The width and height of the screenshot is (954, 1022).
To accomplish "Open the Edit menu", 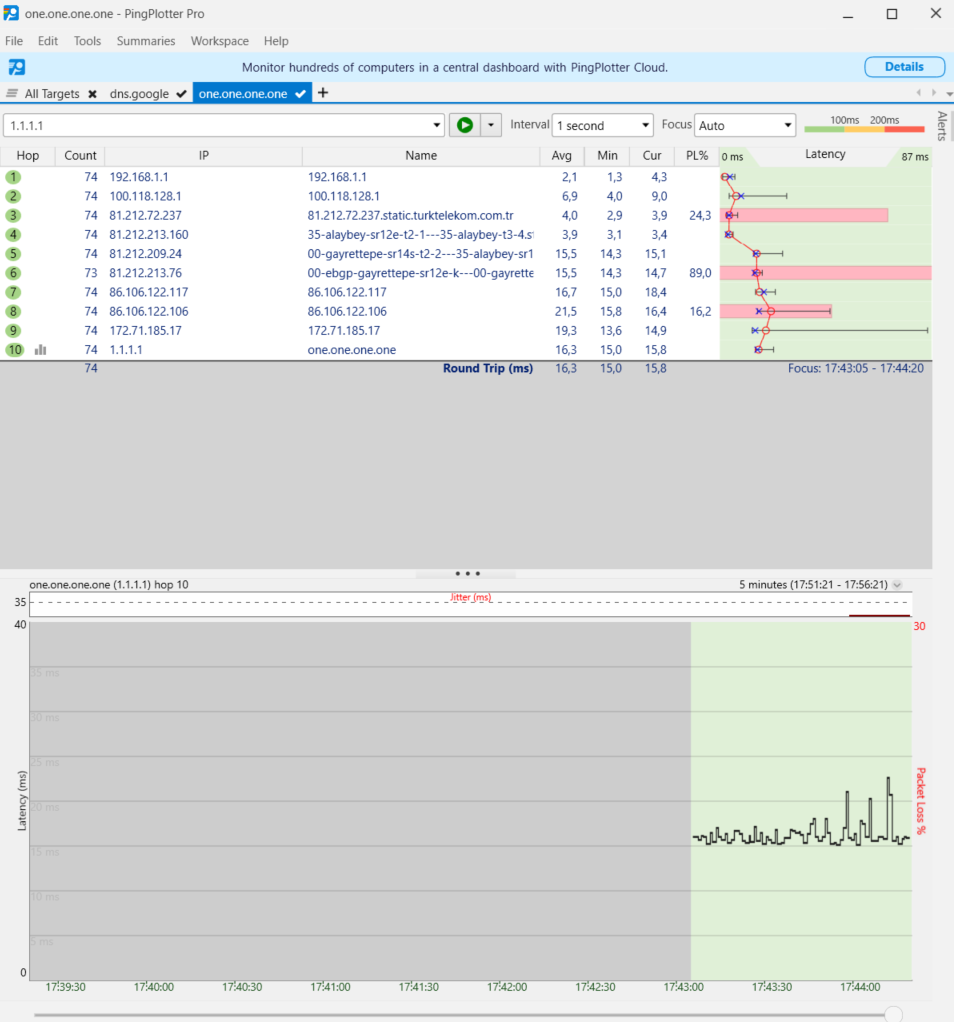I will pyautogui.click(x=48, y=41).
